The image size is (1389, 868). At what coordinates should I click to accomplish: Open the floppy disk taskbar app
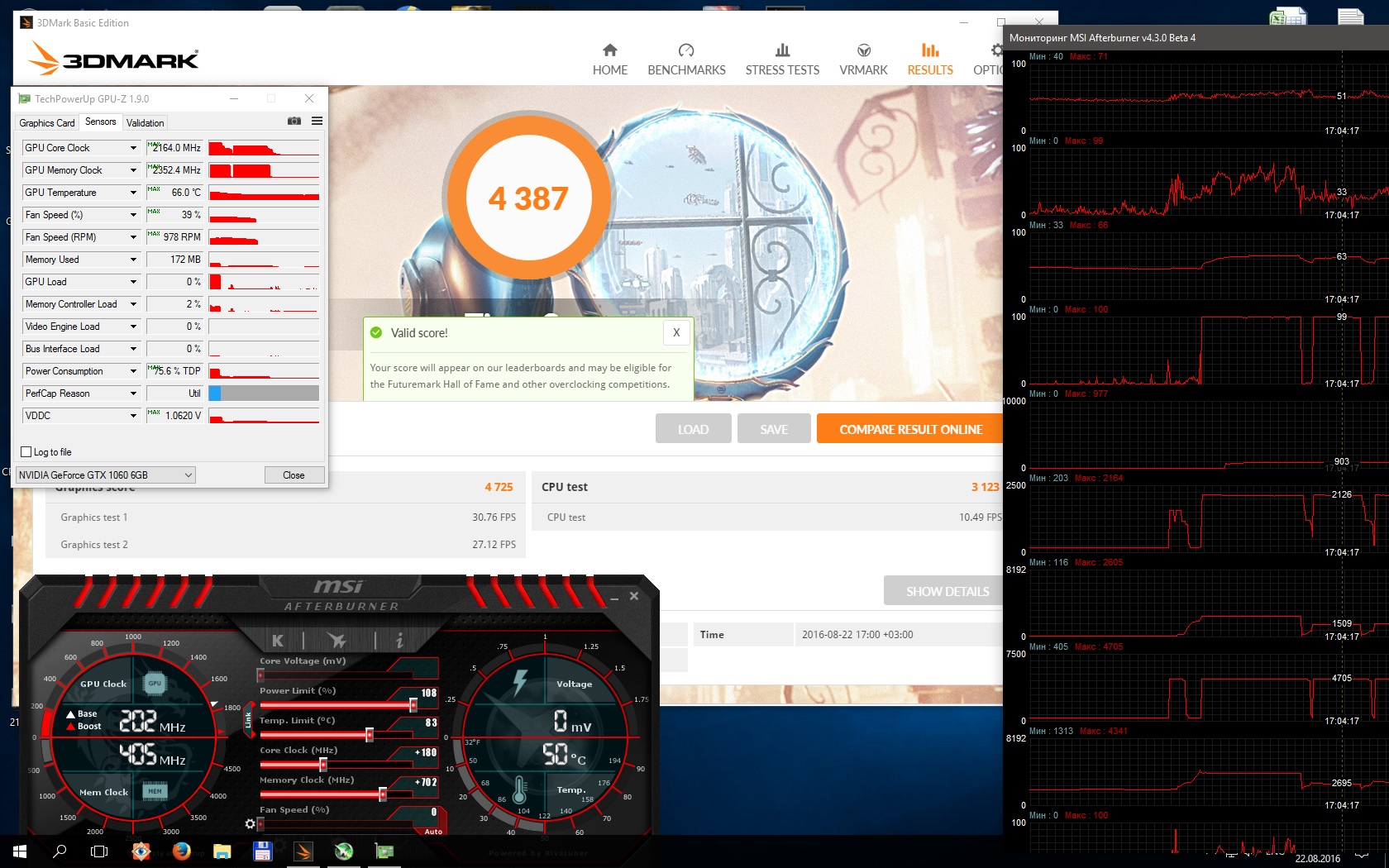pyautogui.click(x=262, y=851)
